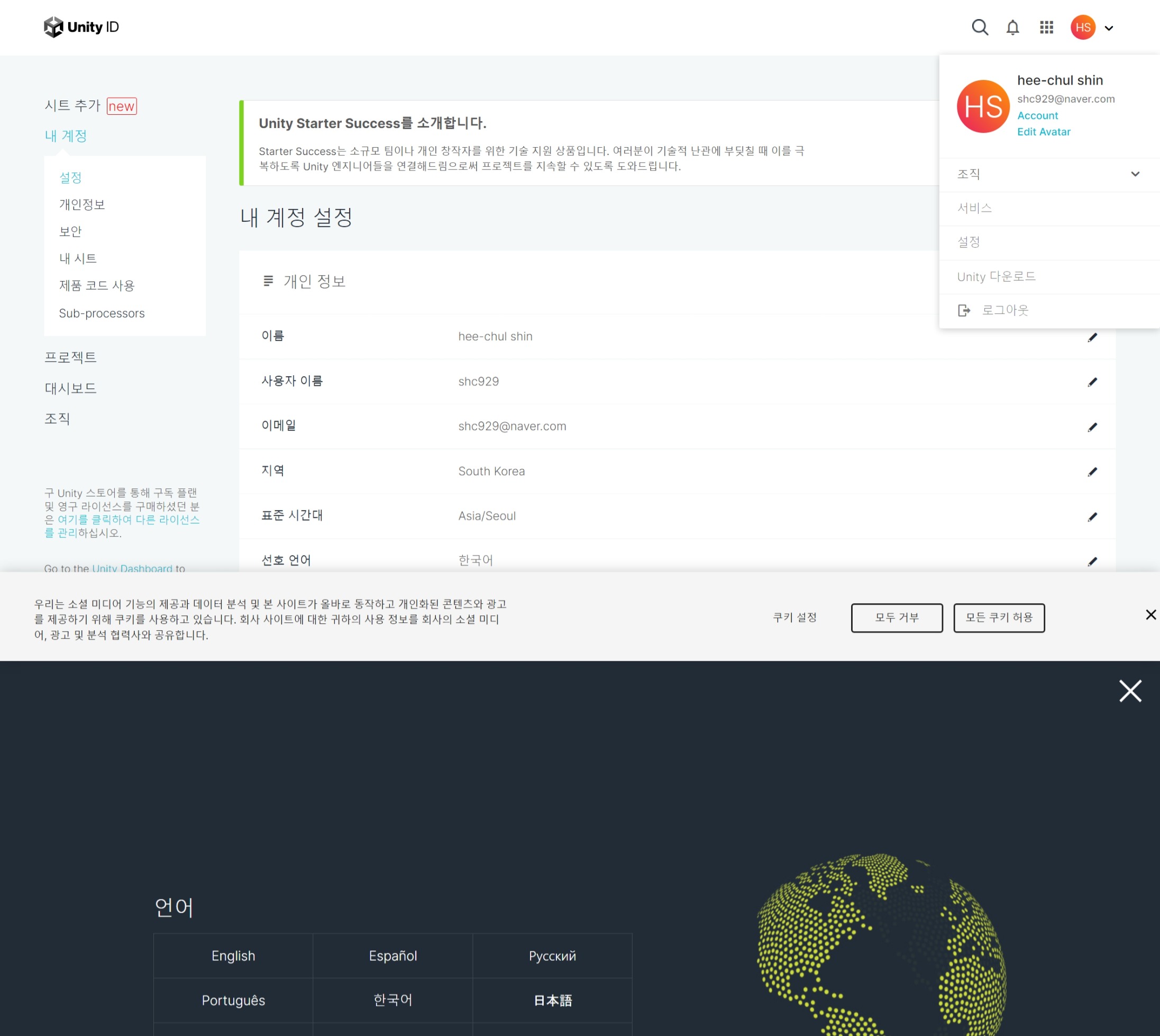Open notifications bell icon
This screenshot has width=1160, height=1036.
(1012, 28)
